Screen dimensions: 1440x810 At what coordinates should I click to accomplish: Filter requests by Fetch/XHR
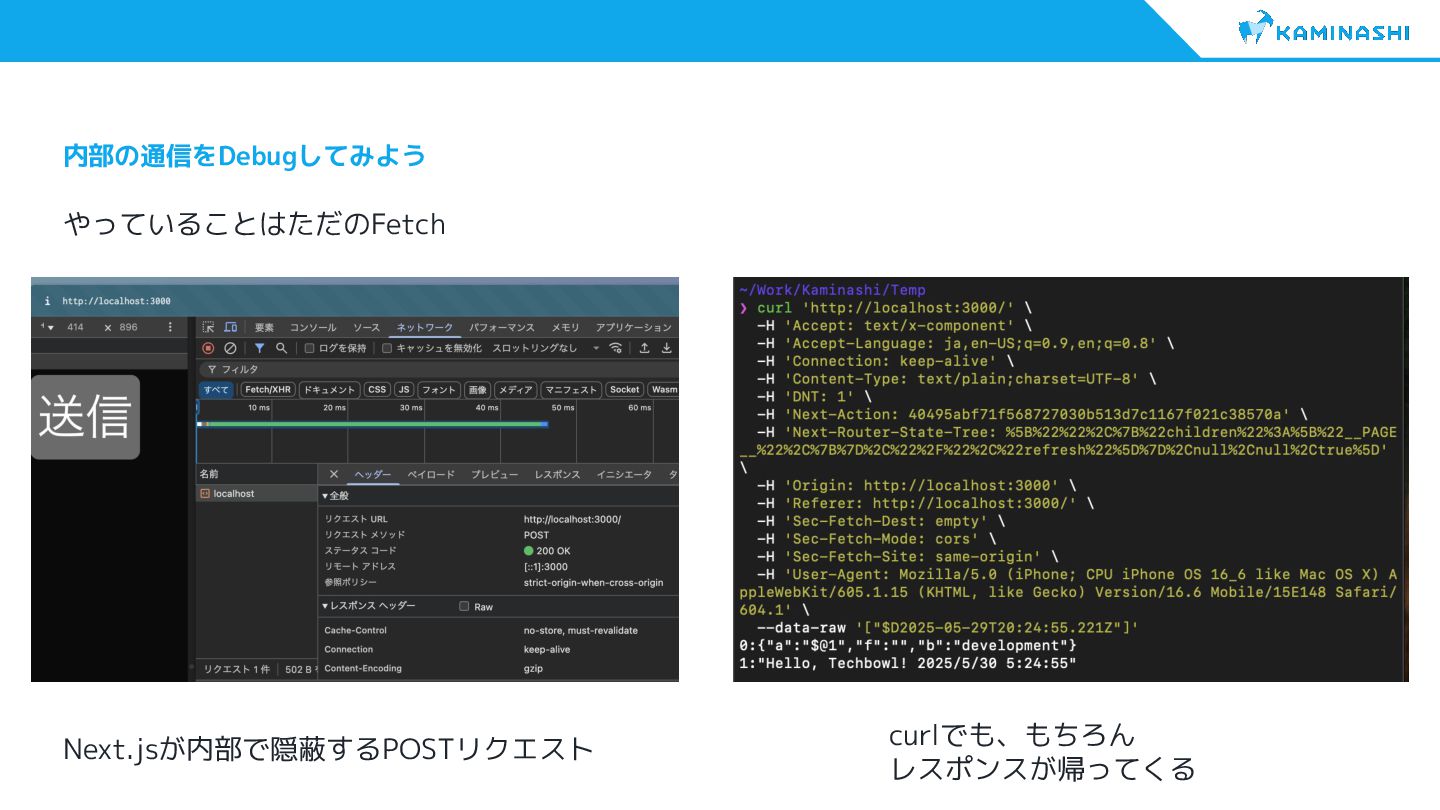[x=268, y=390]
